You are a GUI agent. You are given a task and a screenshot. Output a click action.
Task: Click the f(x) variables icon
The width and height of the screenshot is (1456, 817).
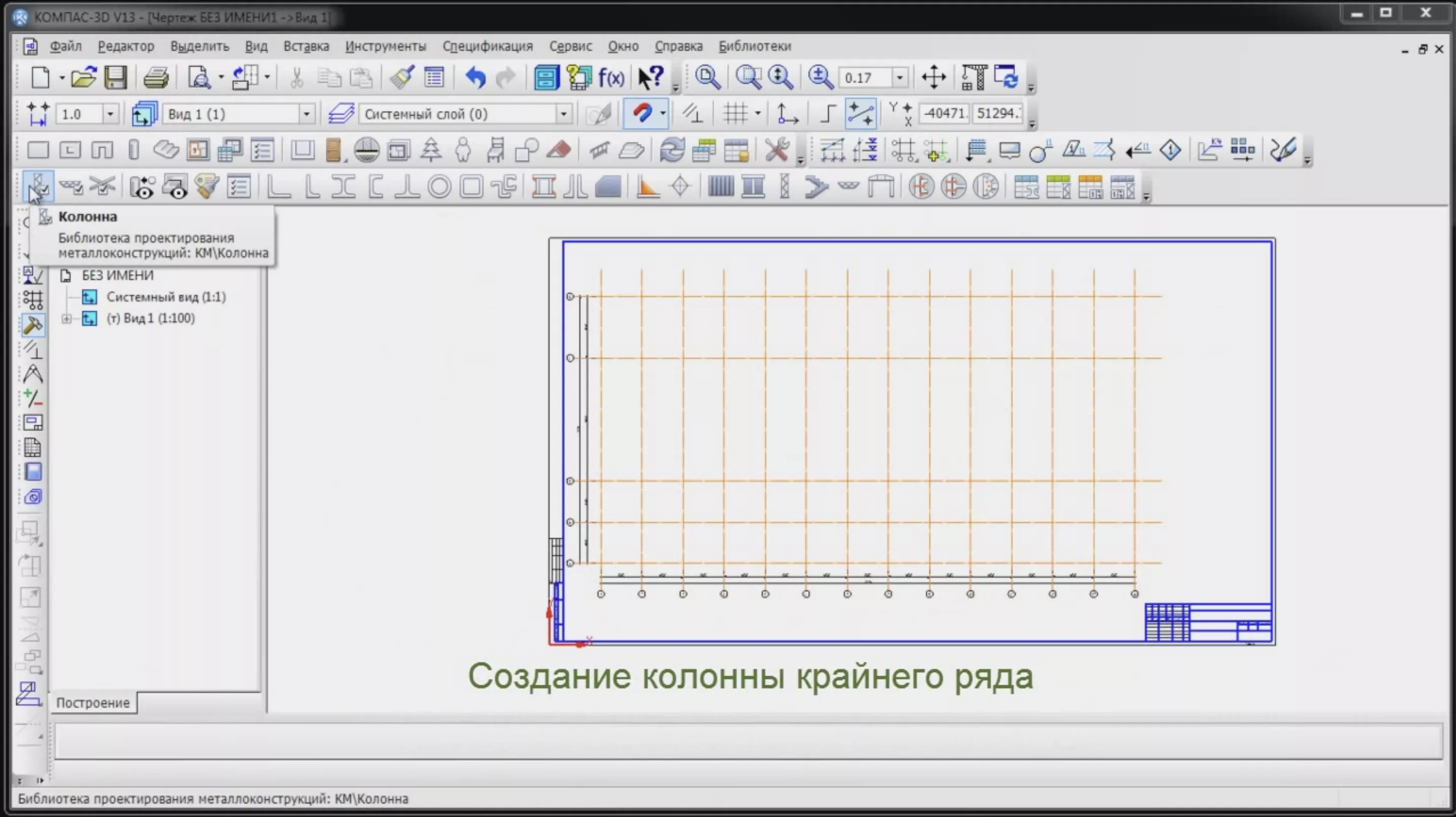(x=612, y=77)
